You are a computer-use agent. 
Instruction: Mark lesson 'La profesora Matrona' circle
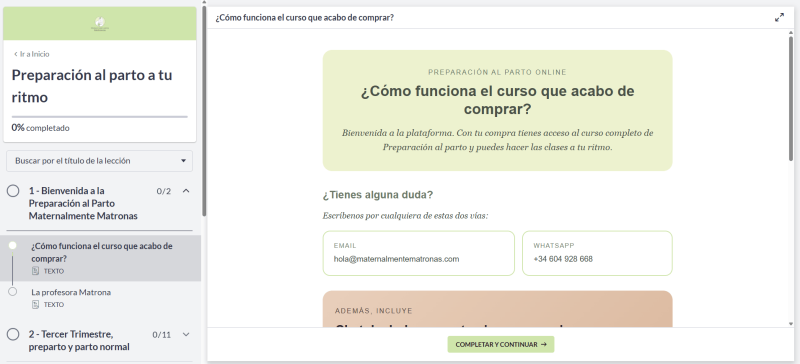[x=13, y=292]
